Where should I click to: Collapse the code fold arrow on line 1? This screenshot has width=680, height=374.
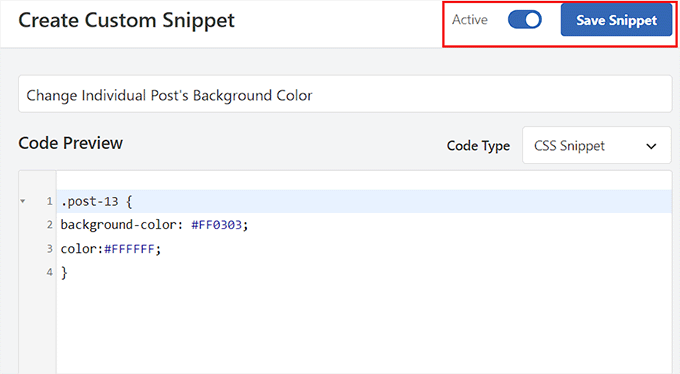tap(23, 201)
